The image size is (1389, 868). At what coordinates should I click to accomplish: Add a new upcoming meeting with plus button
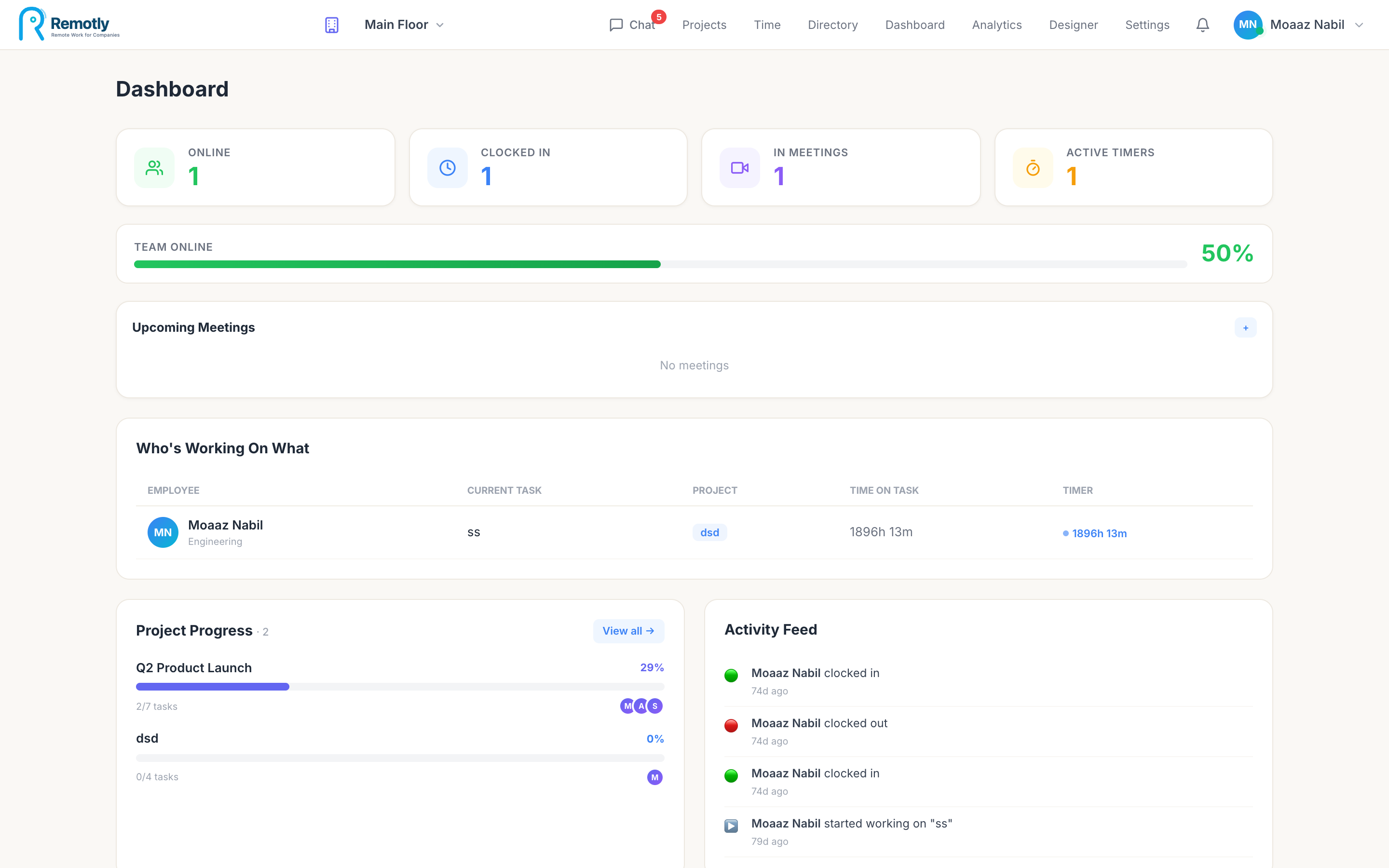click(1245, 328)
